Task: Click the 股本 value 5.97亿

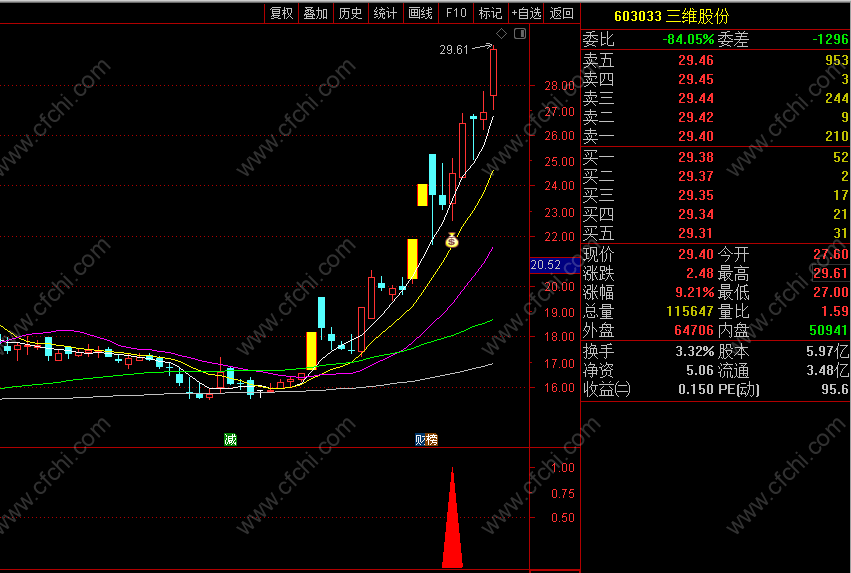Action: (x=827, y=352)
